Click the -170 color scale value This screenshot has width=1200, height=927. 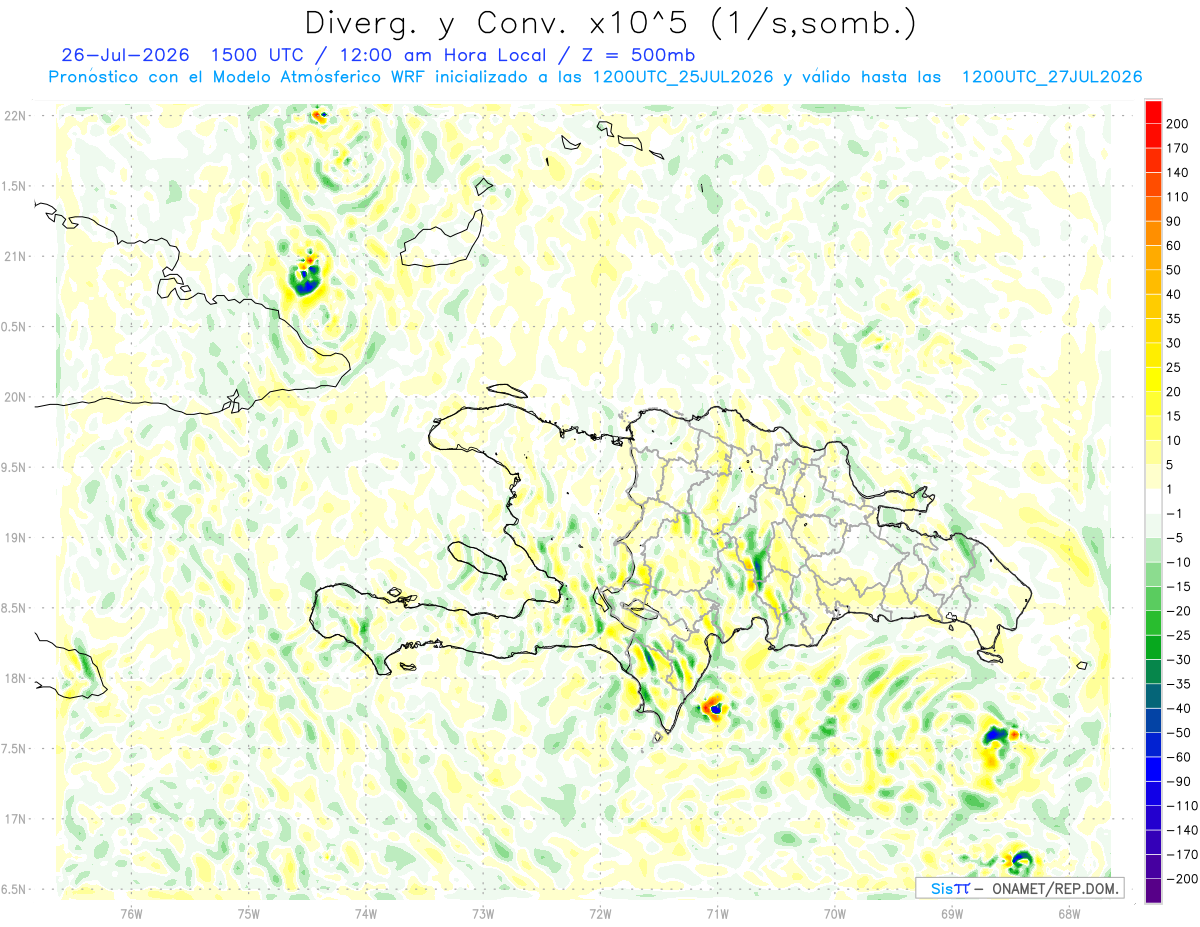tap(1180, 855)
